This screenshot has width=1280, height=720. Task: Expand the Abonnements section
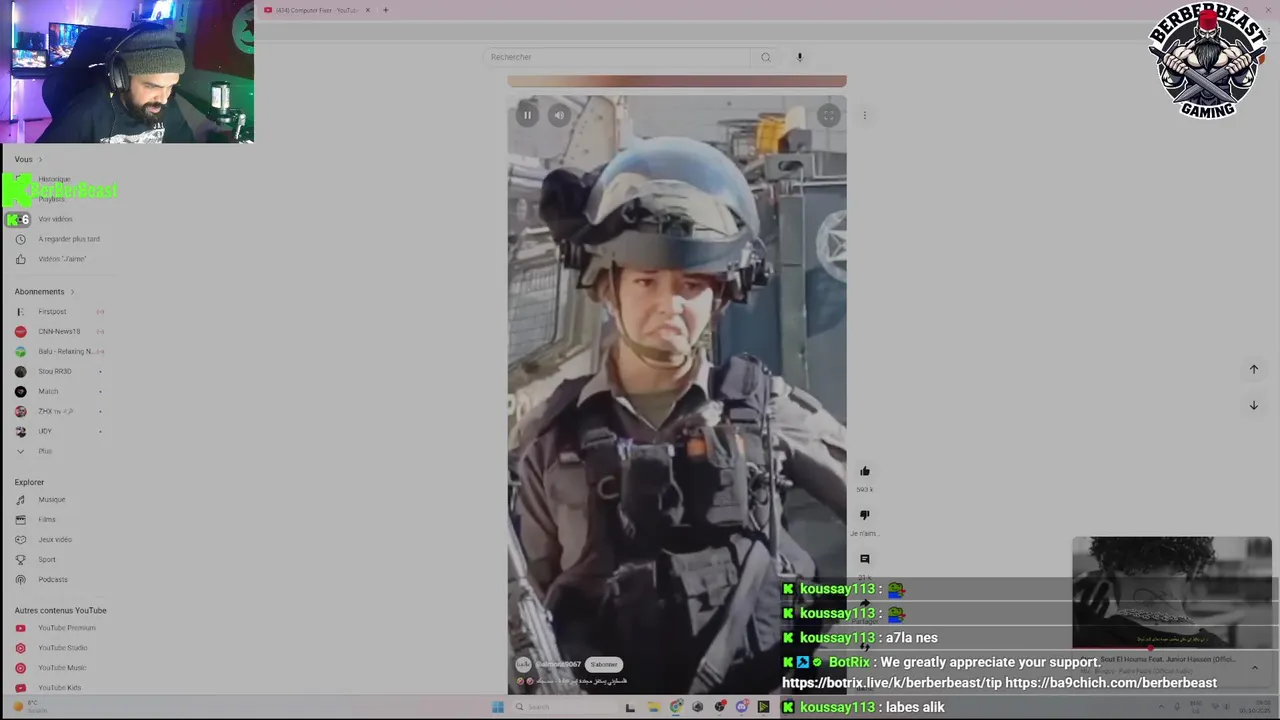click(x=44, y=292)
